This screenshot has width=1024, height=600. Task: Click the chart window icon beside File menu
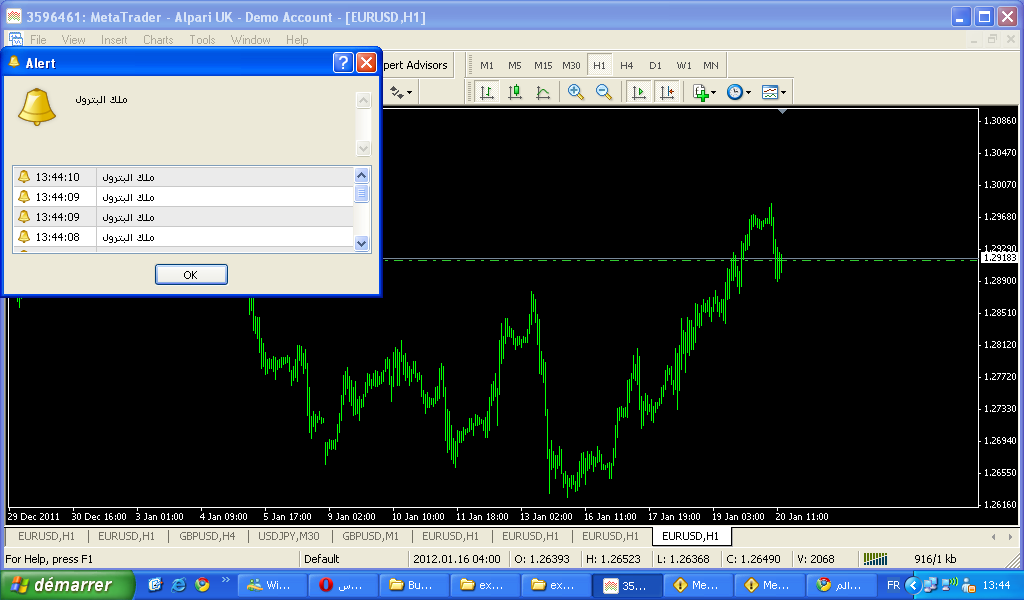click(x=16, y=40)
